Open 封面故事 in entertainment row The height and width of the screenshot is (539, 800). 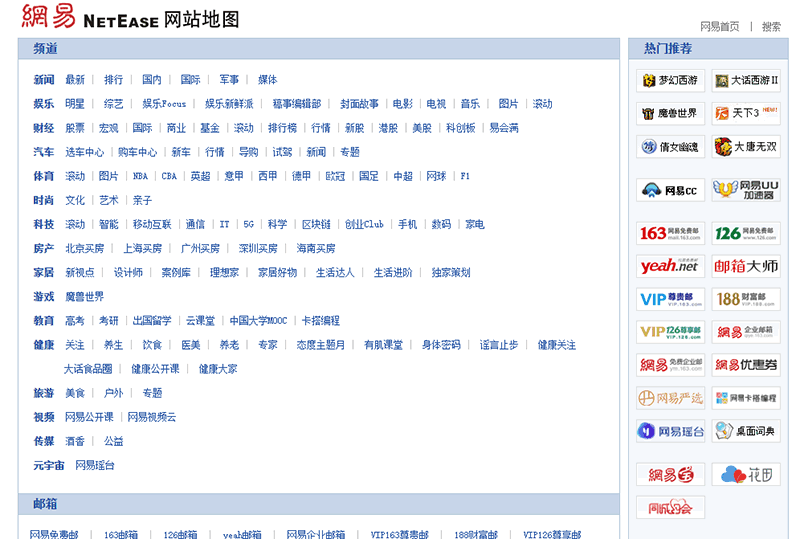tap(360, 104)
